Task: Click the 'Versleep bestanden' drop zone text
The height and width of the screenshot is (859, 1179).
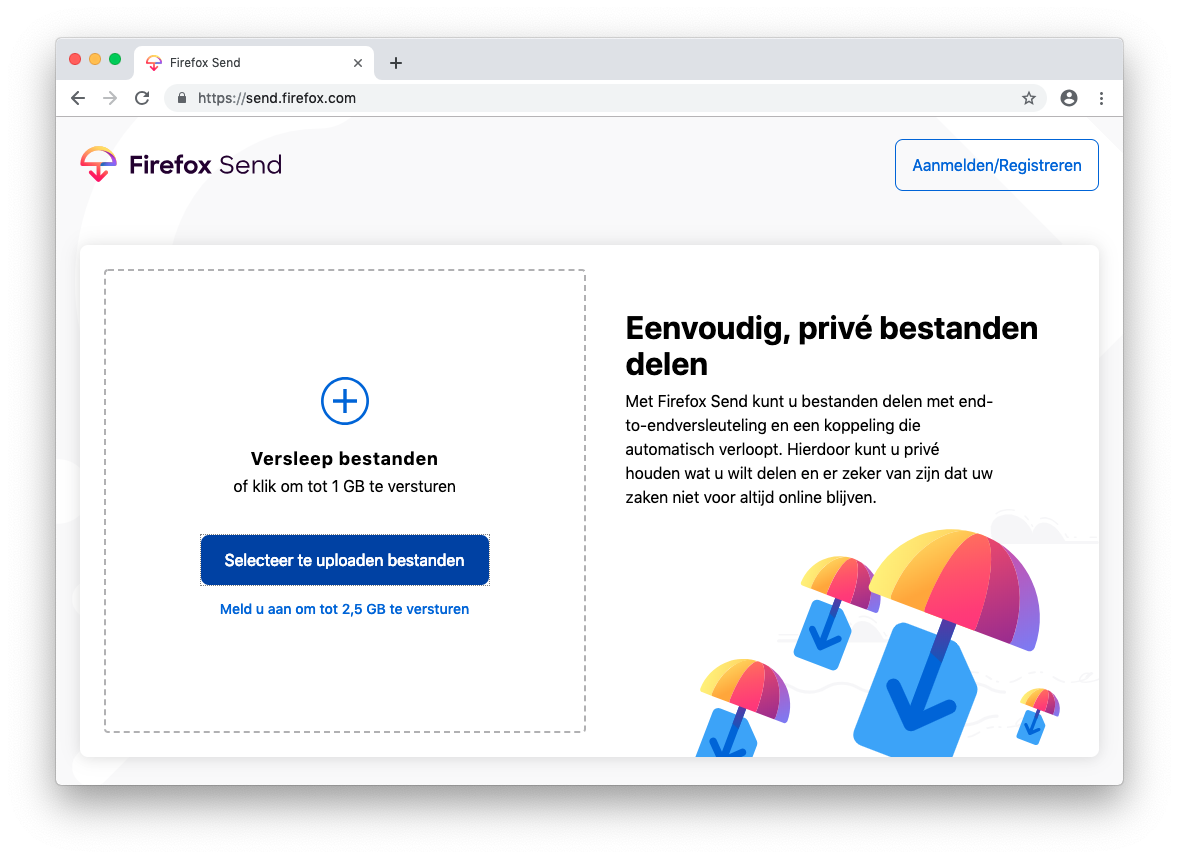Action: click(x=344, y=459)
